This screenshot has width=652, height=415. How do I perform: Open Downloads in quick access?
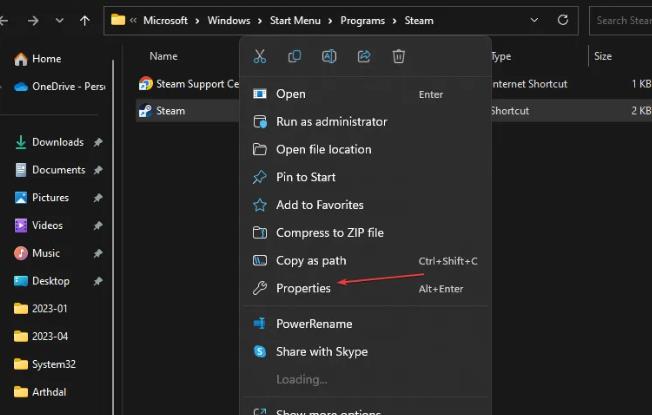[x=57, y=142]
